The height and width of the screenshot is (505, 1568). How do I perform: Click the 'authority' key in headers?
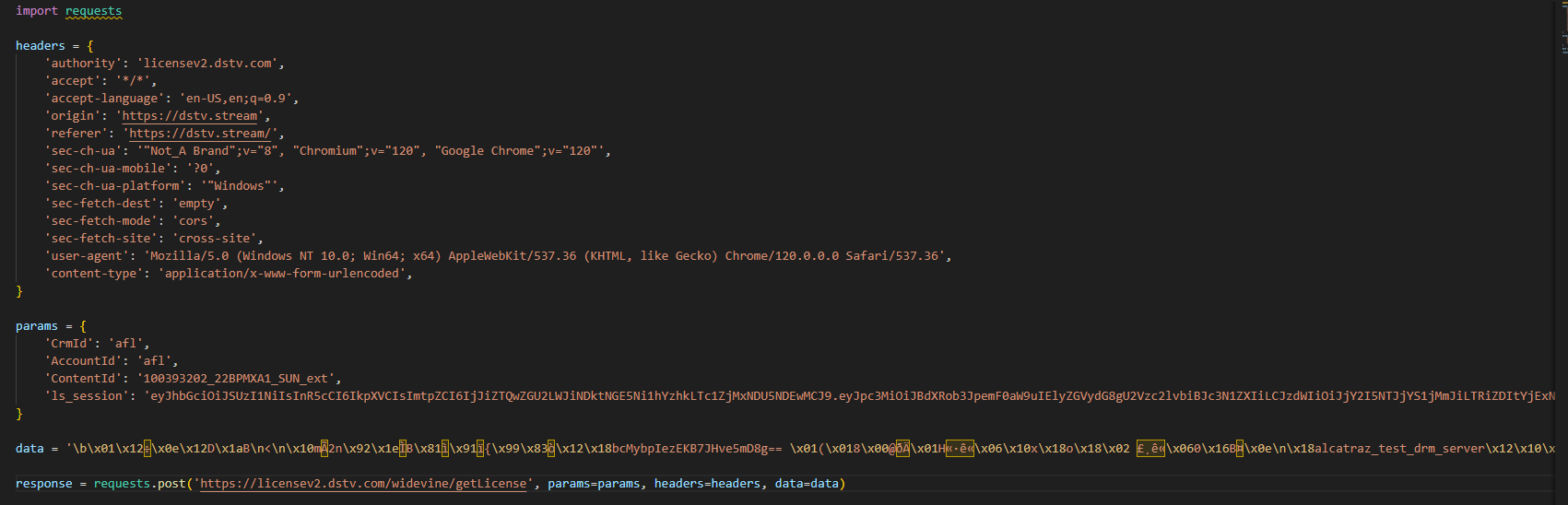click(x=83, y=64)
